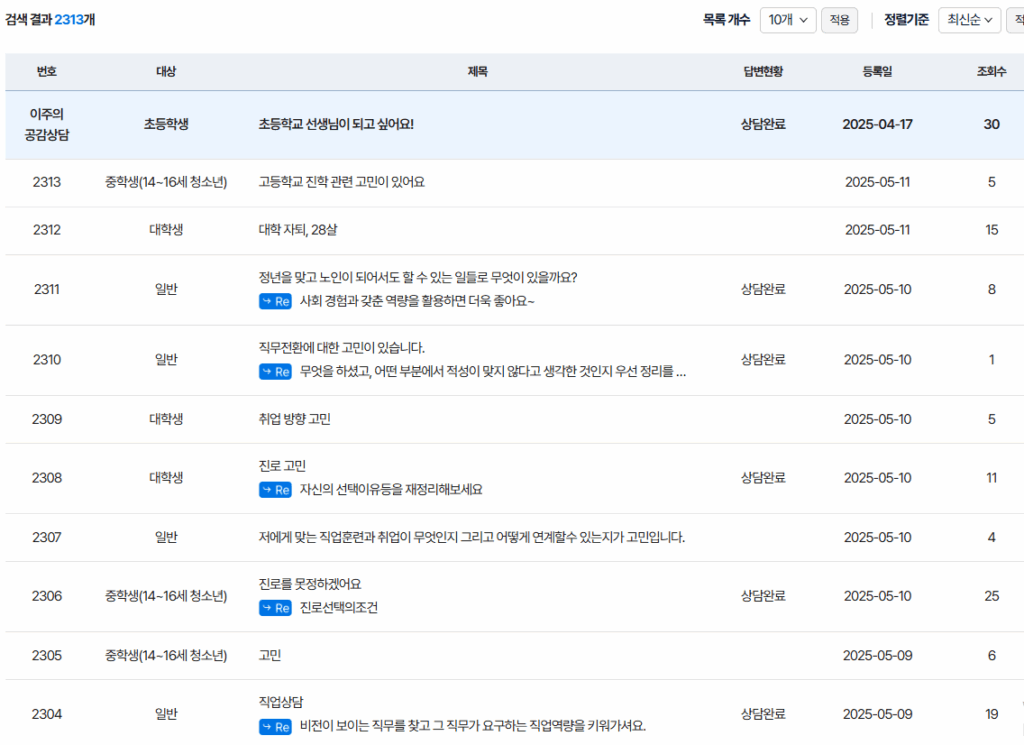This screenshot has height=745, width=1024.
Task: Click row number 2304
Action: 47,714
